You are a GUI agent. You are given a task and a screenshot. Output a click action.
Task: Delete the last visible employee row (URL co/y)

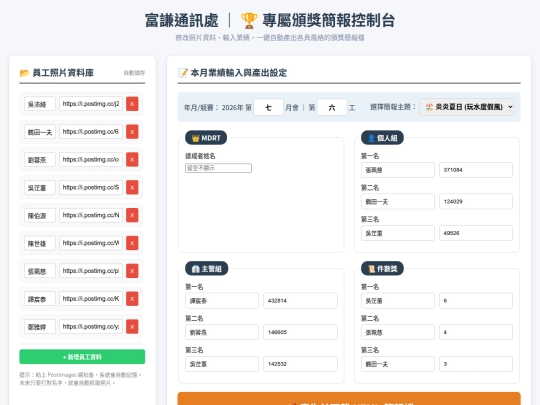(x=132, y=327)
